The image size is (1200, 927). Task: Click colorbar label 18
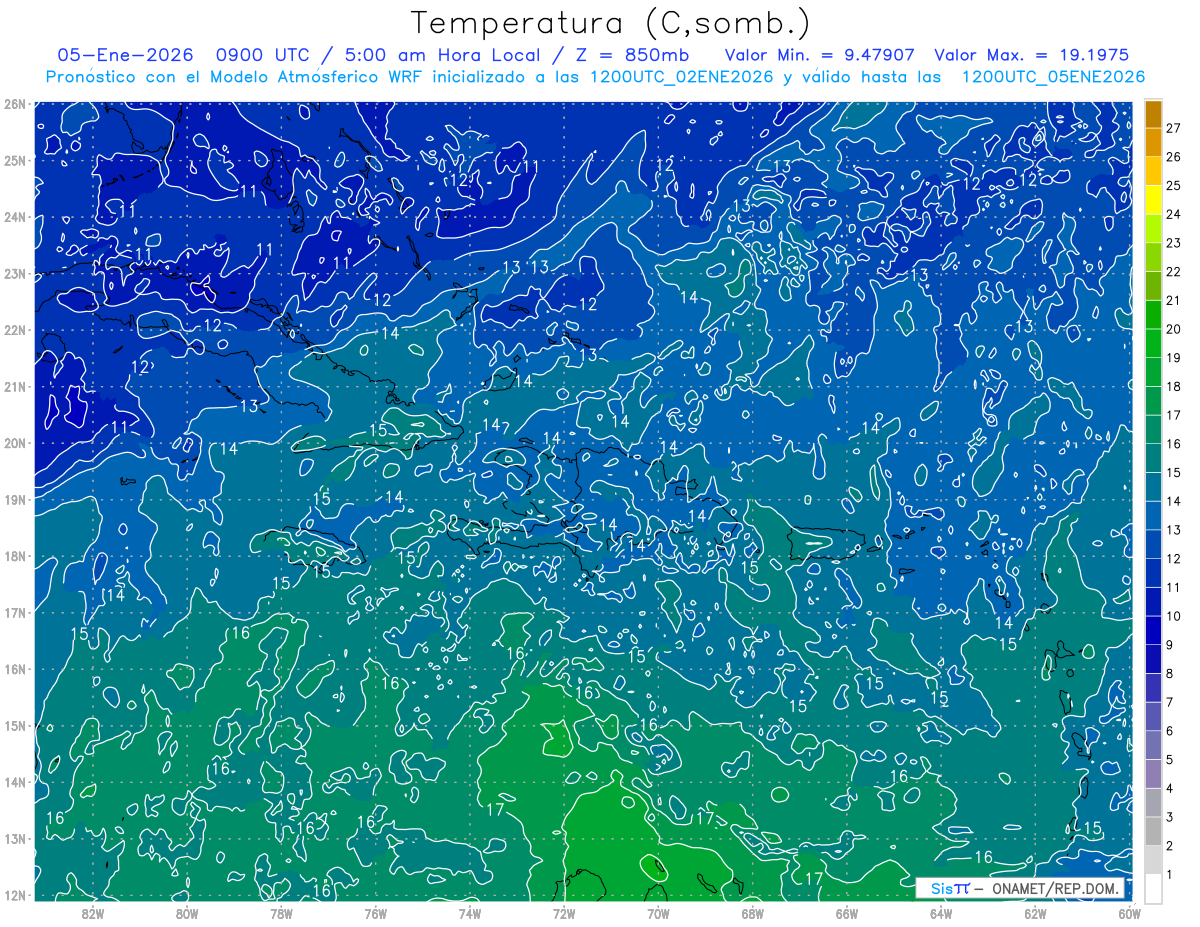[x=1174, y=386]
